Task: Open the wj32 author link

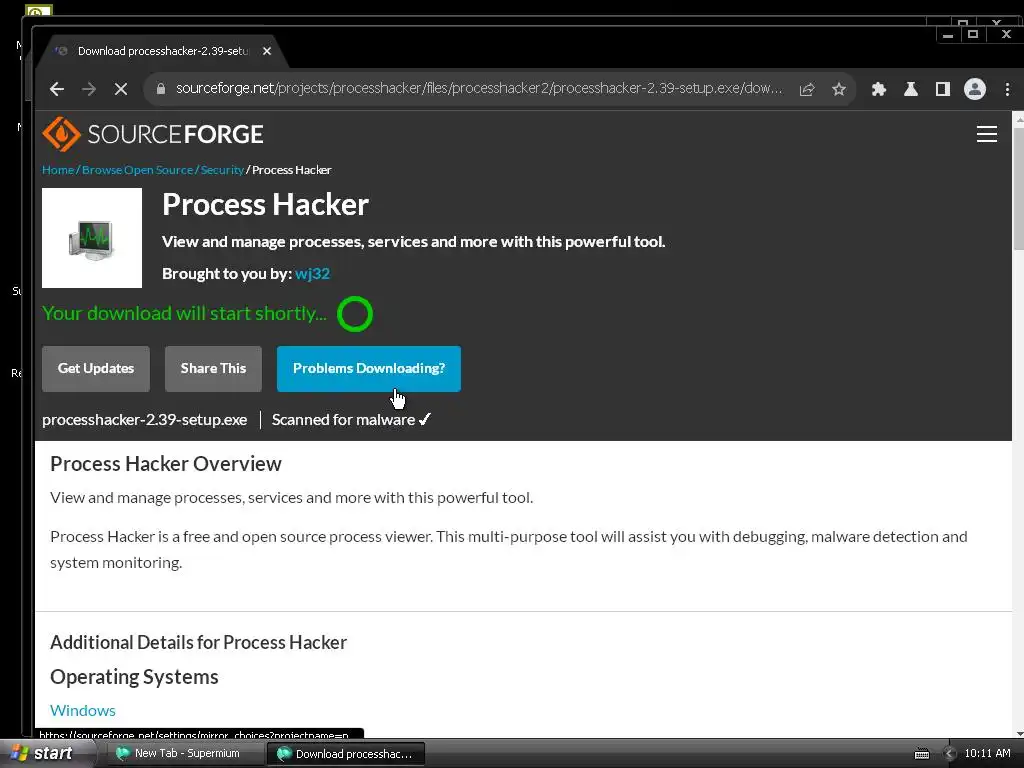Action: [x=312, y=274]
